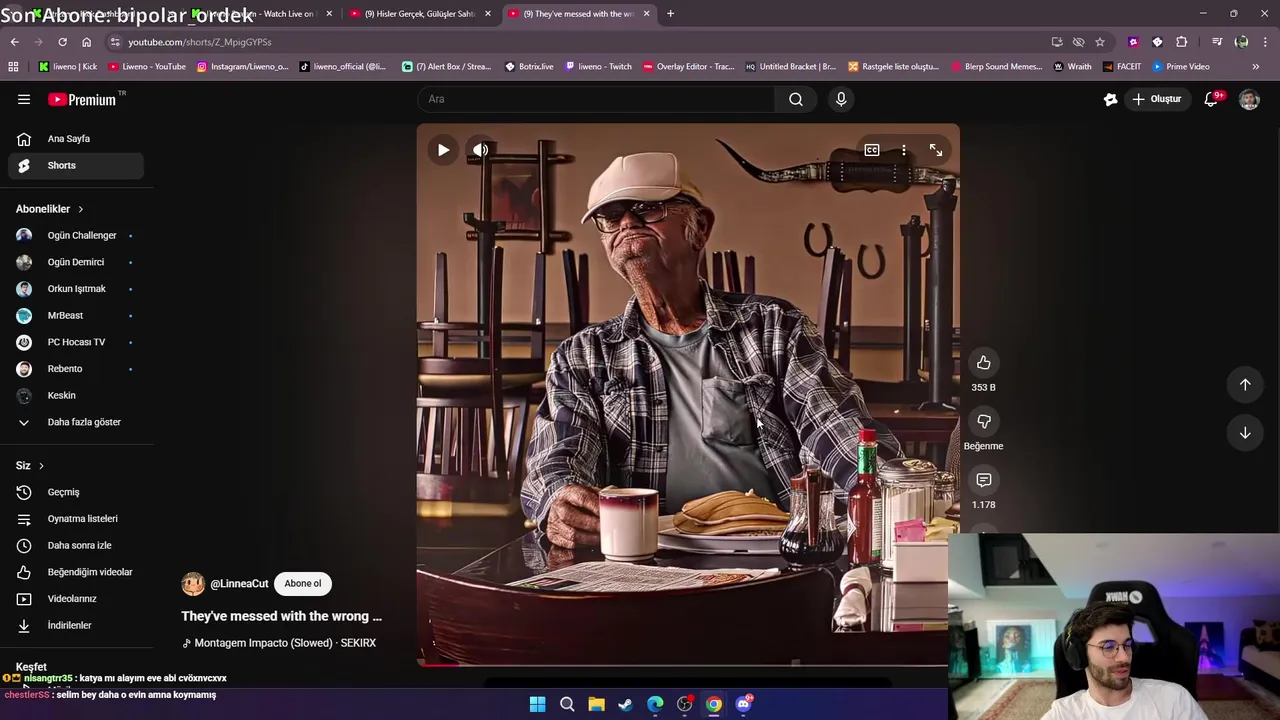Screen dimensions: 1280x720
Task: Go back in browser history
Action: [x=14, y=42]
